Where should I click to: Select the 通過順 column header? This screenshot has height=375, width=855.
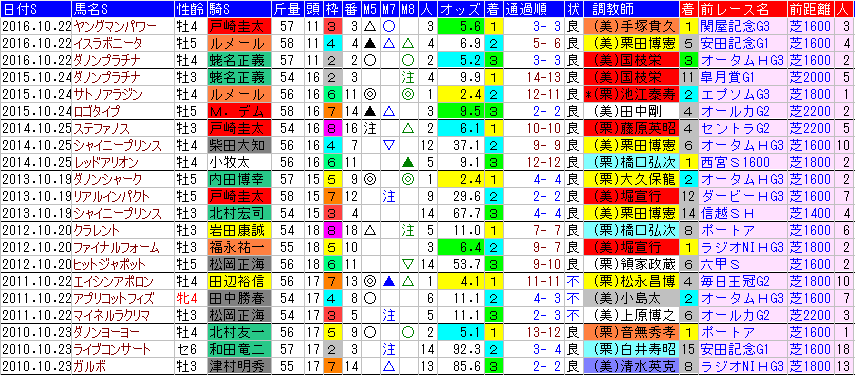click(x=533, y=9)
